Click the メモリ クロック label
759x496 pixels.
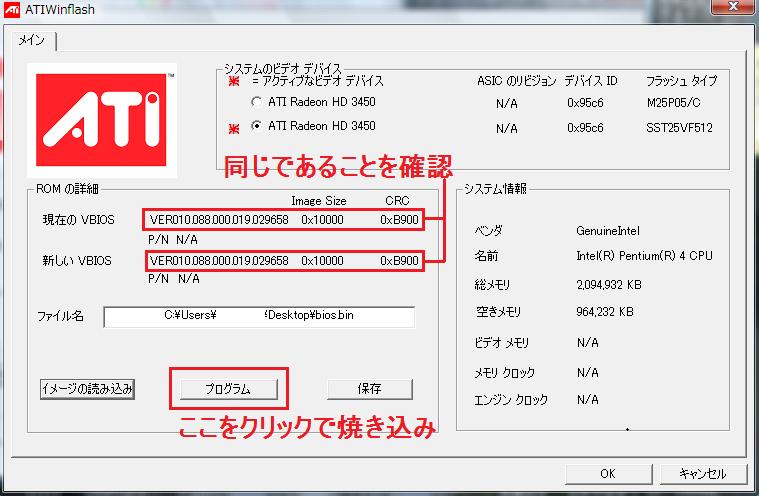coord(504,373)
